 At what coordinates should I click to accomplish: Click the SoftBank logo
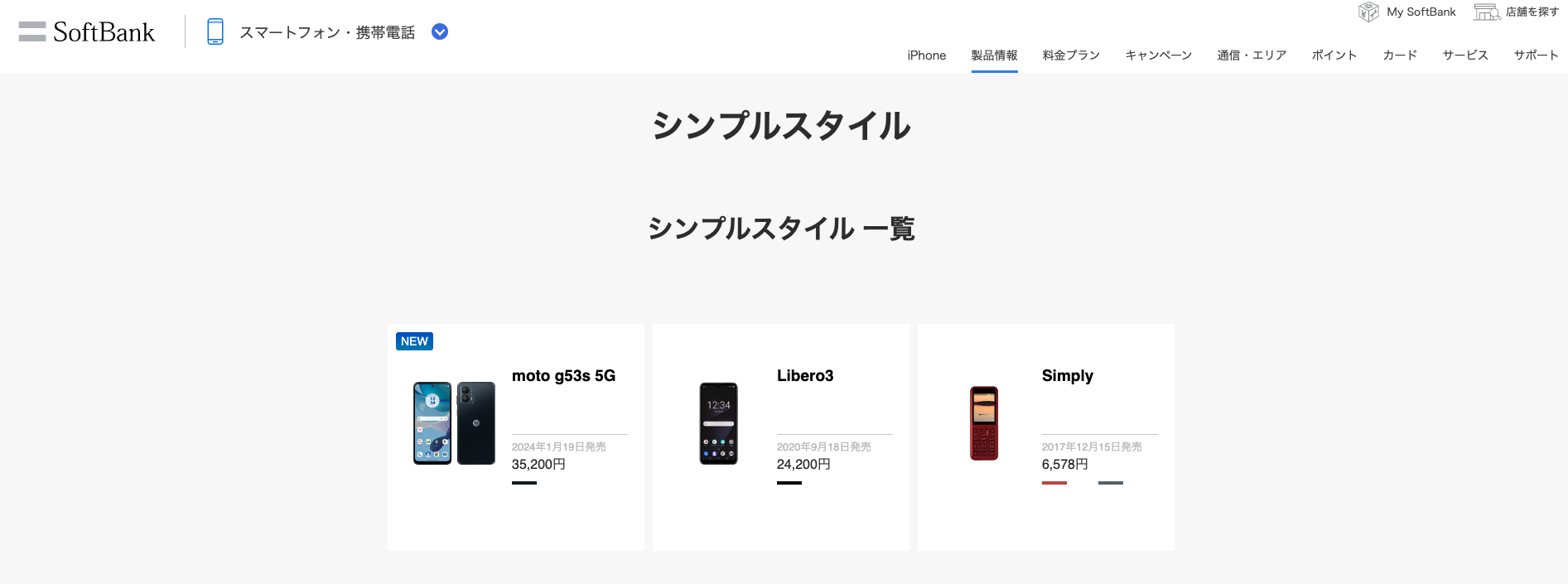pyautogui.click(x=104, y=32)
